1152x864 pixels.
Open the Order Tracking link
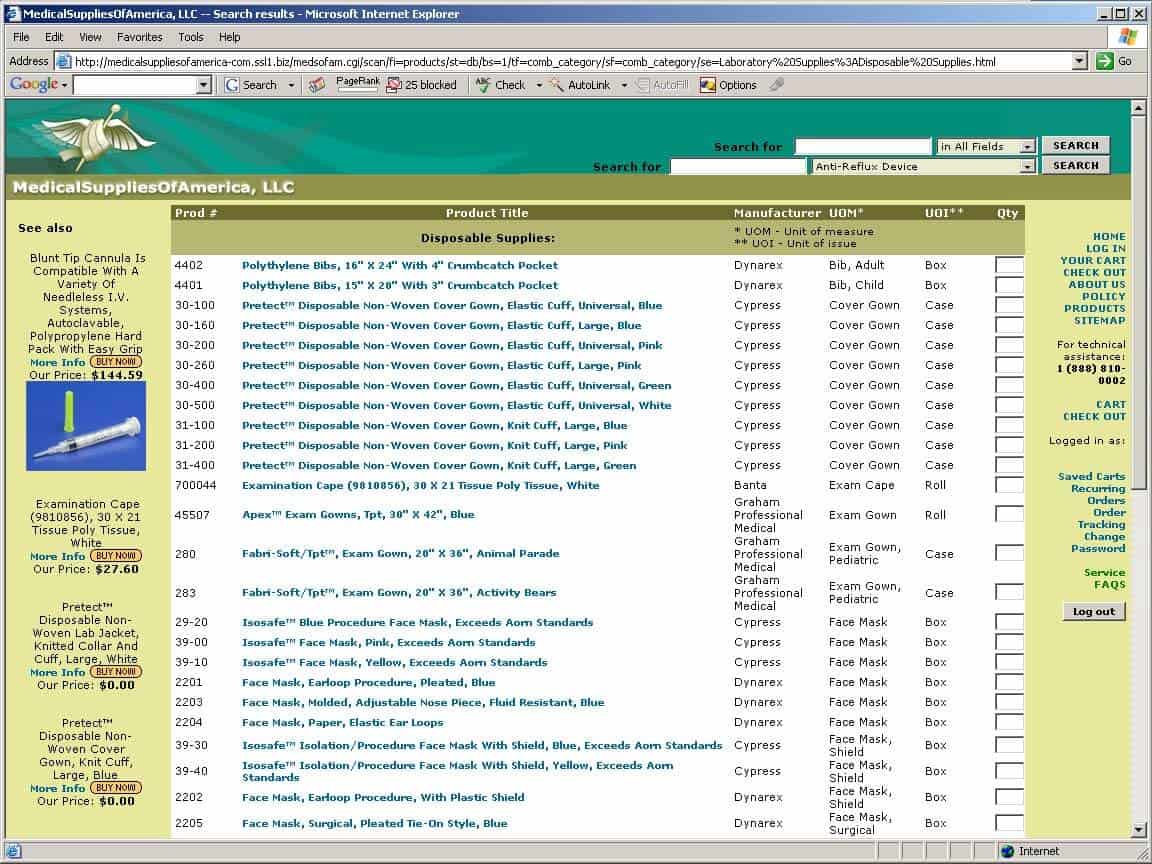(1102, 519)
